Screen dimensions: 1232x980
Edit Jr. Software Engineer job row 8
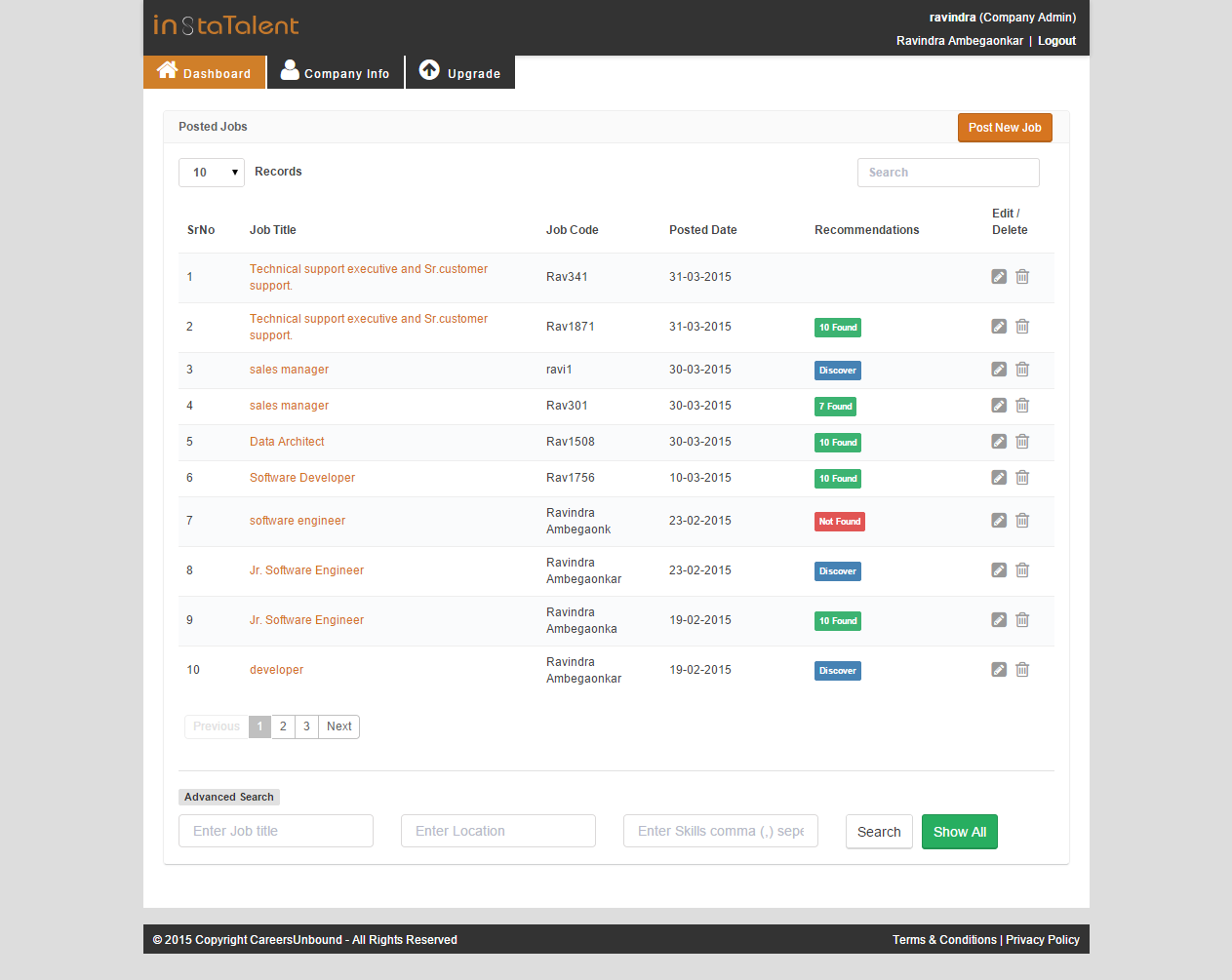point(999,570)
